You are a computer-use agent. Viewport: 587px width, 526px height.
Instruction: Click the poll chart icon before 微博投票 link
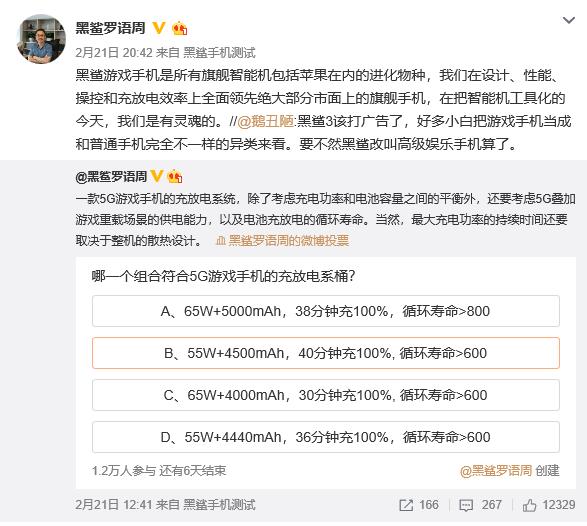pos(220,241)
